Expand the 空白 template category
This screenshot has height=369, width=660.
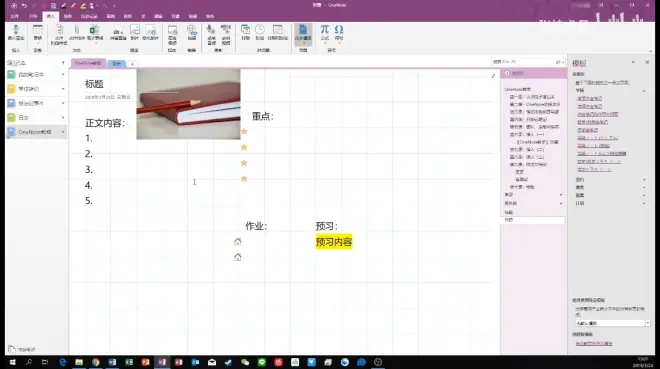[610, 180]
